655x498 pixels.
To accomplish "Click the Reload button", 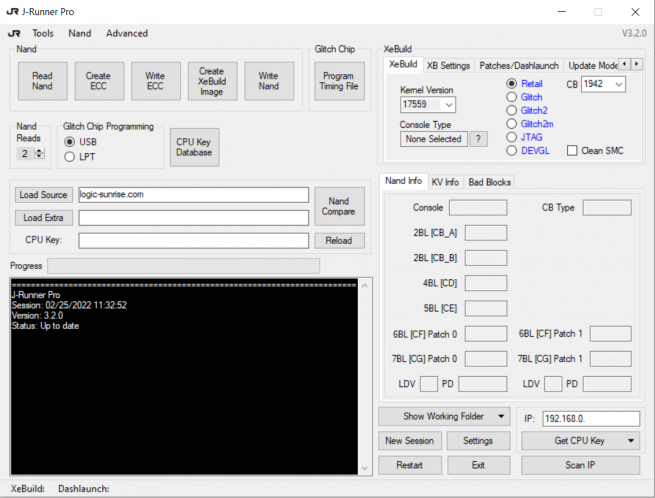I will click(339, 241).
